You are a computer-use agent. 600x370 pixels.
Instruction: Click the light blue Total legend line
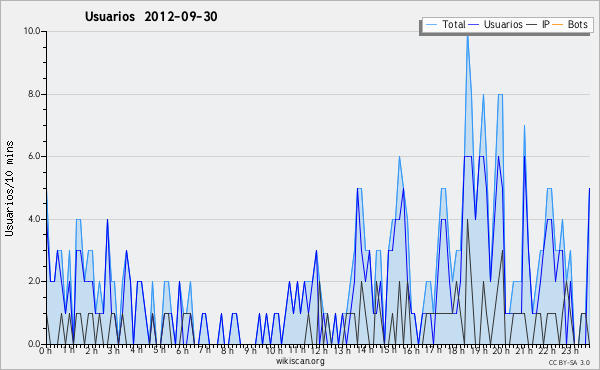coord(431,25)
